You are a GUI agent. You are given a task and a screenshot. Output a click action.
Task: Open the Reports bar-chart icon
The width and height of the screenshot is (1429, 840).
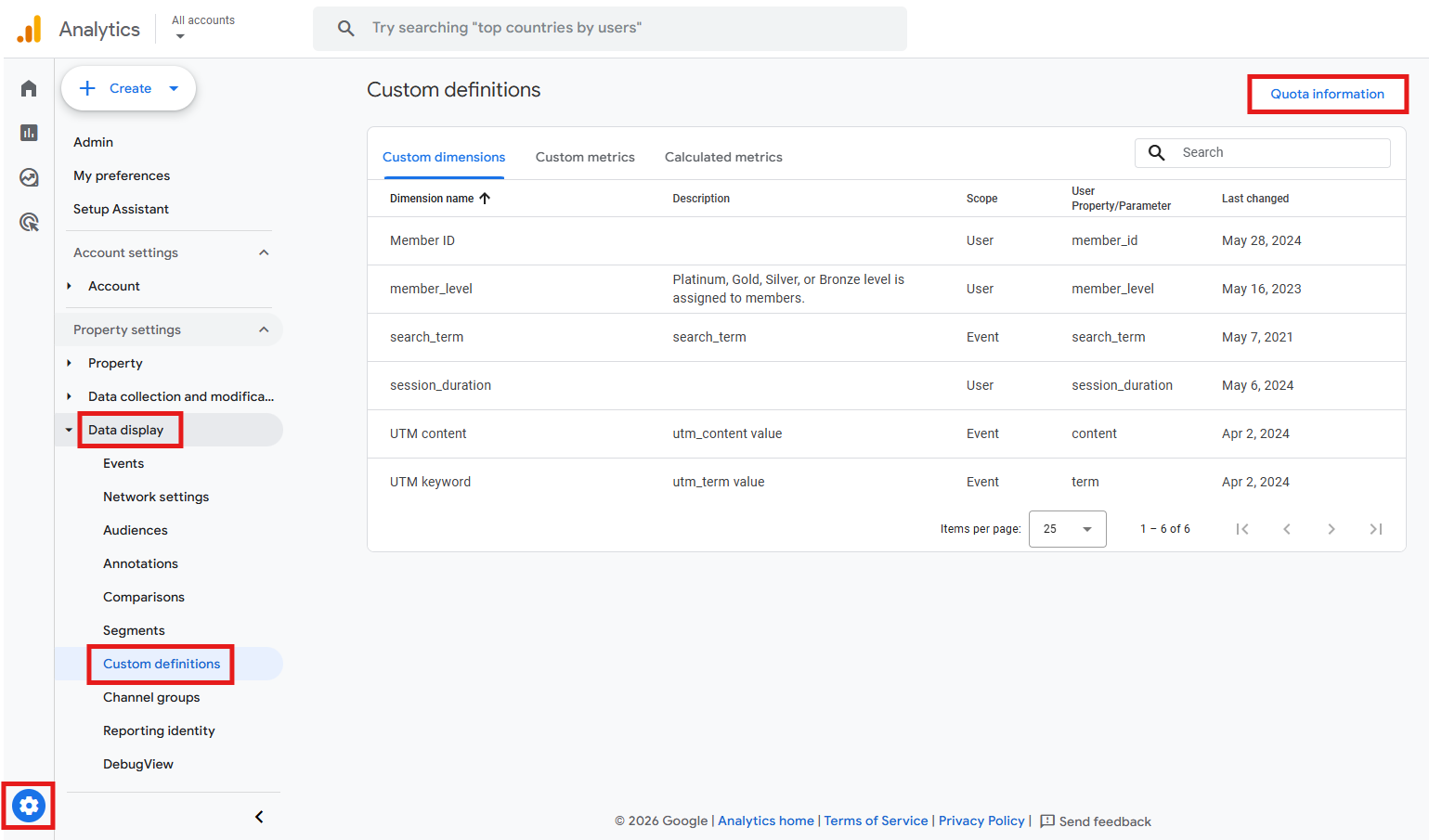29,133
